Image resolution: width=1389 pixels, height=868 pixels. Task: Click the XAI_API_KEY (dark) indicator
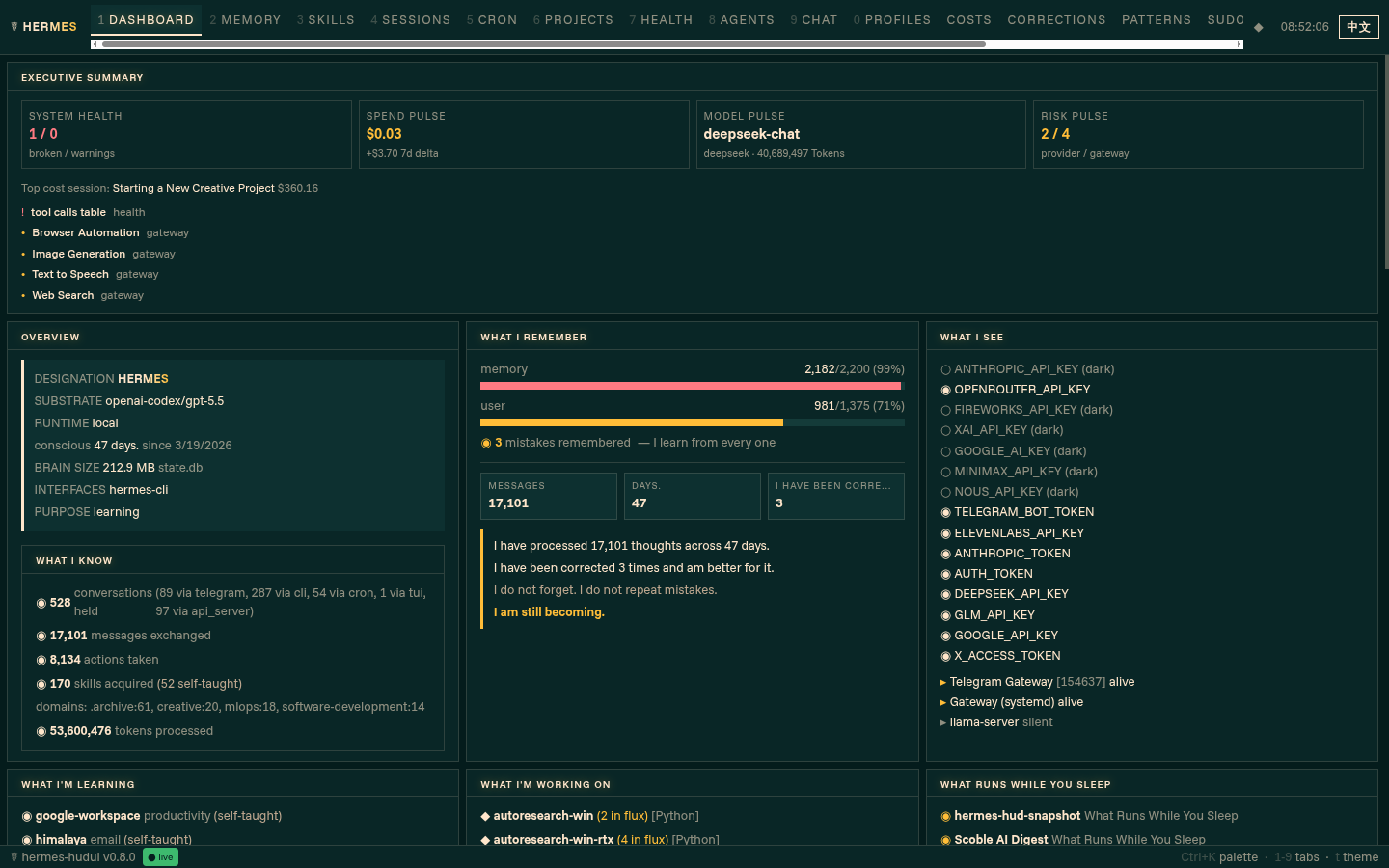pos(946,430)
